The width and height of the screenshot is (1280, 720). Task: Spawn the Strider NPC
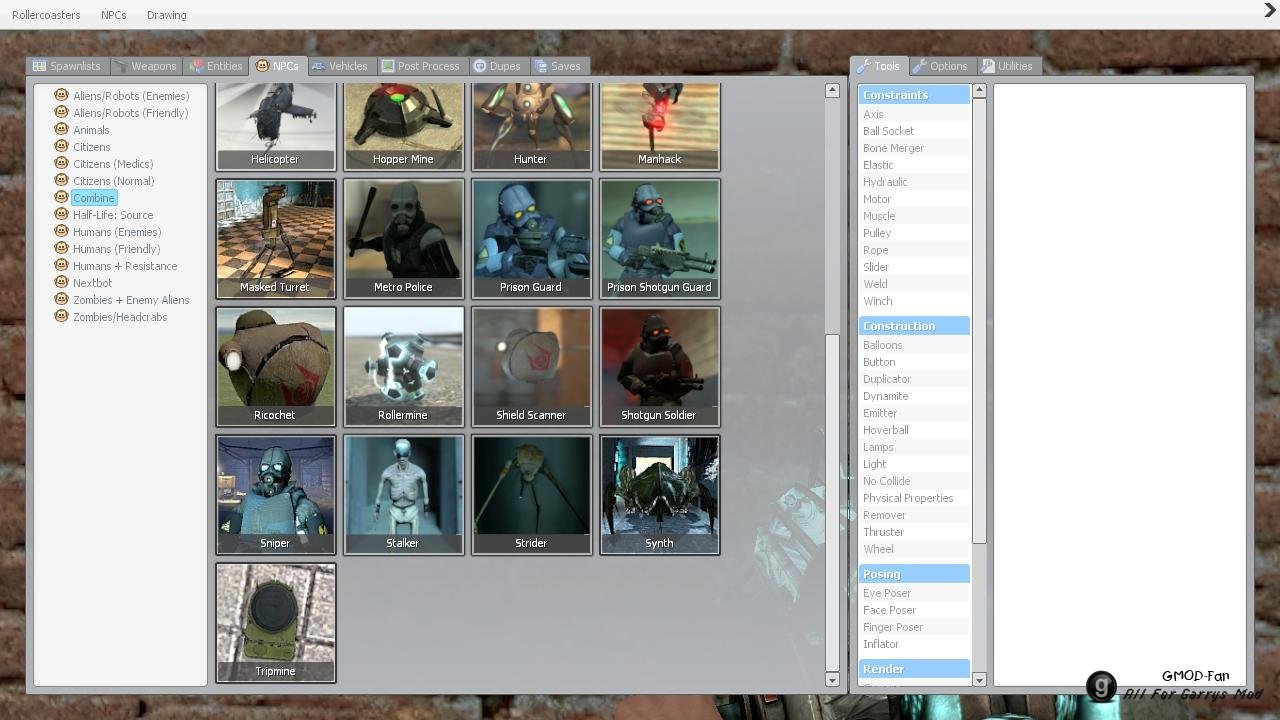click(x=531, y=495)
